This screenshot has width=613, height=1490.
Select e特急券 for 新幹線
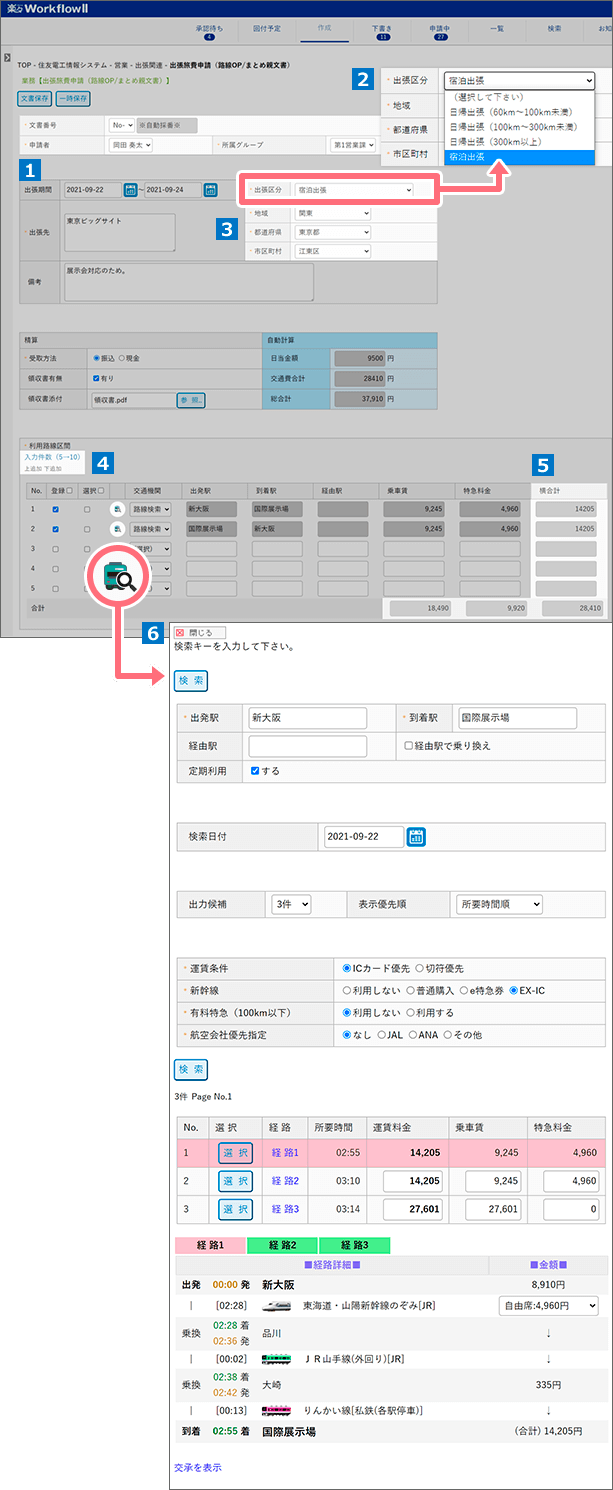coord(463,990)
